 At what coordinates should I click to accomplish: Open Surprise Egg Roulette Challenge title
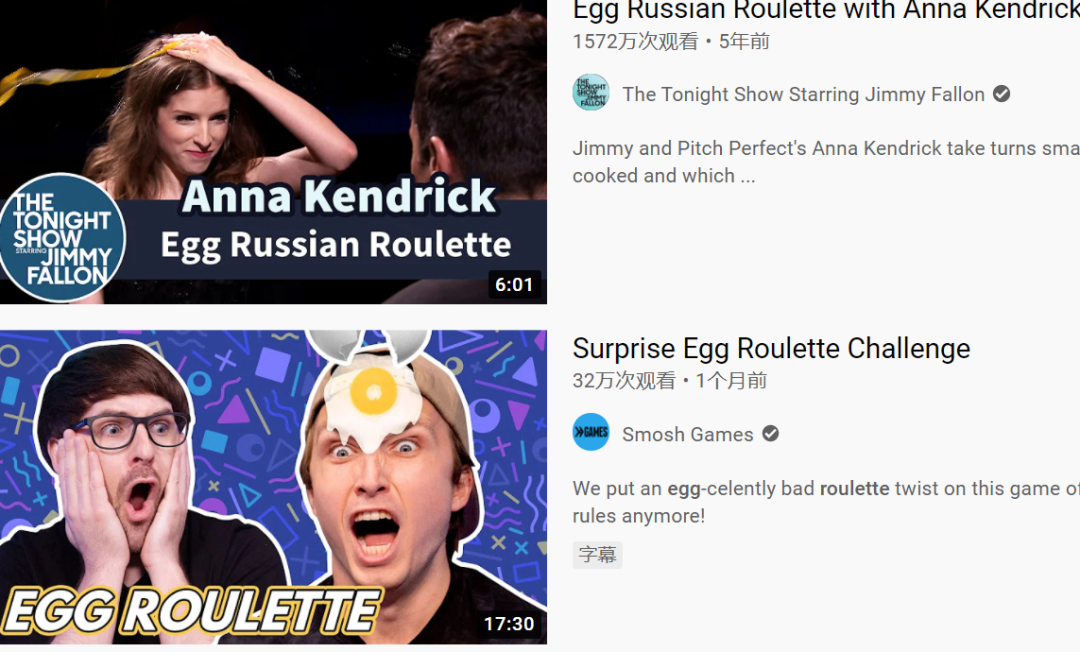click(771, 348)
